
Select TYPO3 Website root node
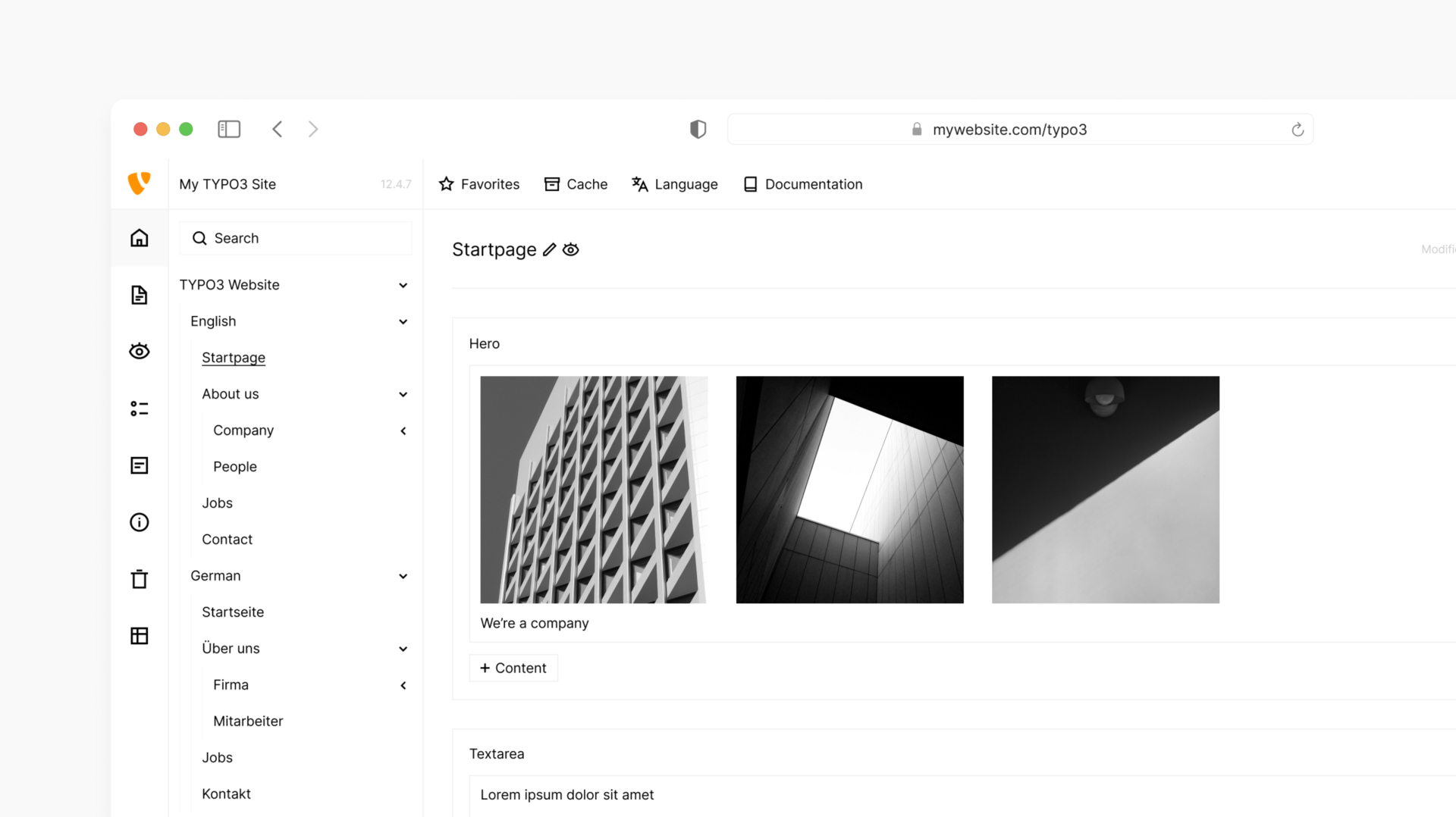pos(229,285)
